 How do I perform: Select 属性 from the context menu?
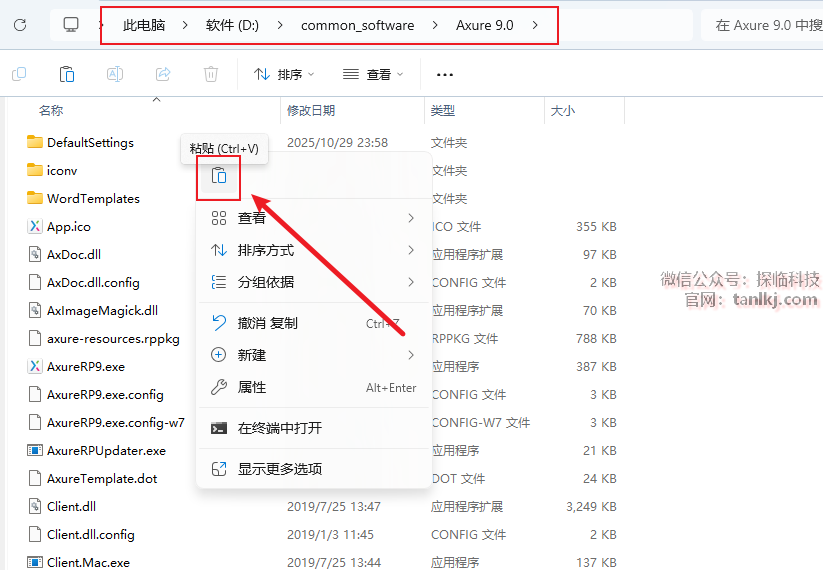(252, 387)
